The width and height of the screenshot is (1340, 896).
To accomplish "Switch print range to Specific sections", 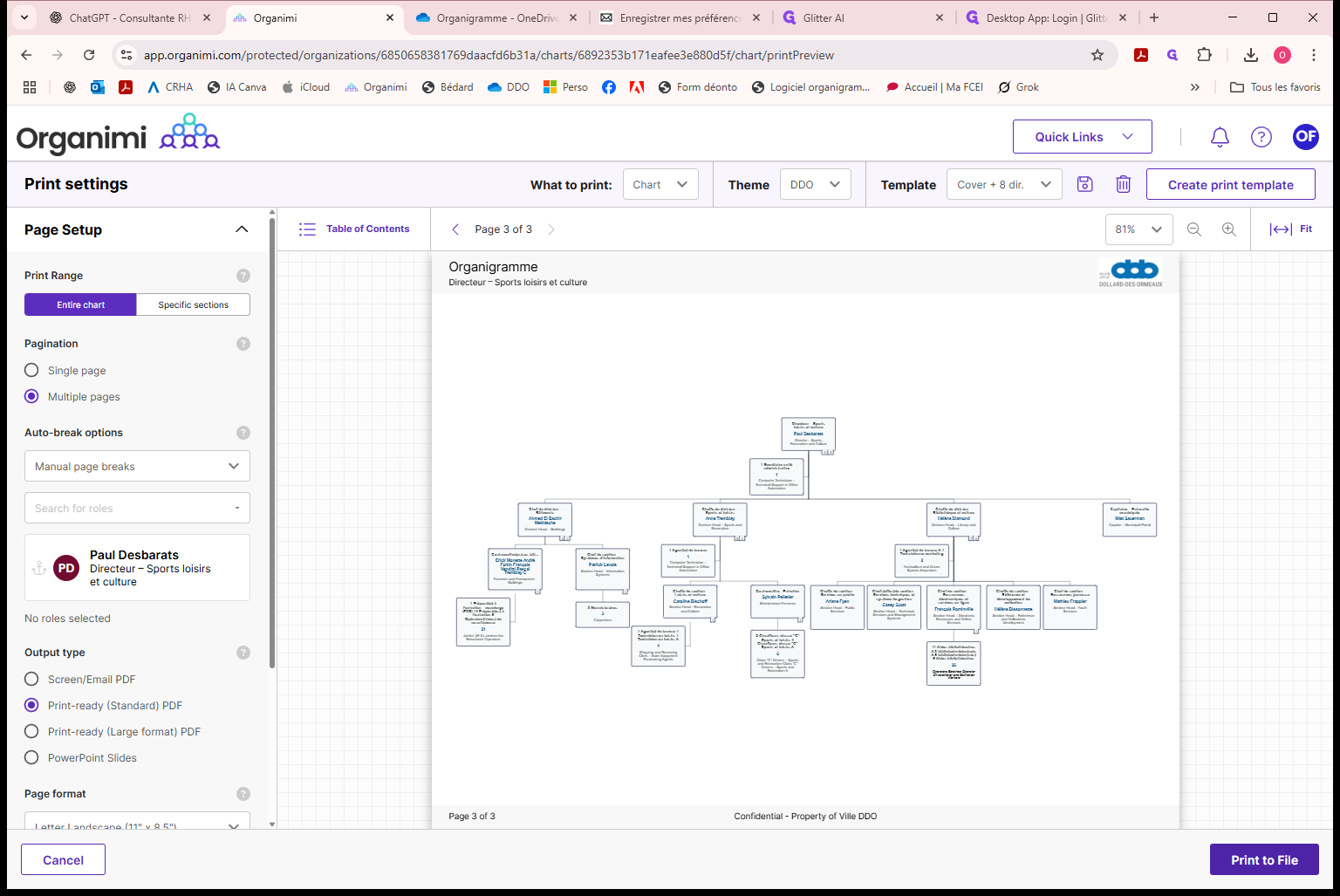I will pos(194,304).
